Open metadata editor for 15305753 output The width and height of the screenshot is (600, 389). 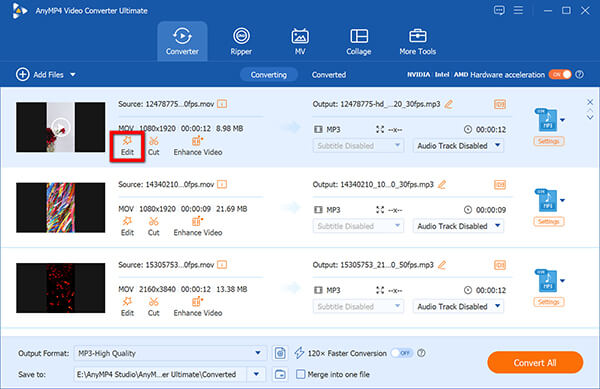coord(500,265)
